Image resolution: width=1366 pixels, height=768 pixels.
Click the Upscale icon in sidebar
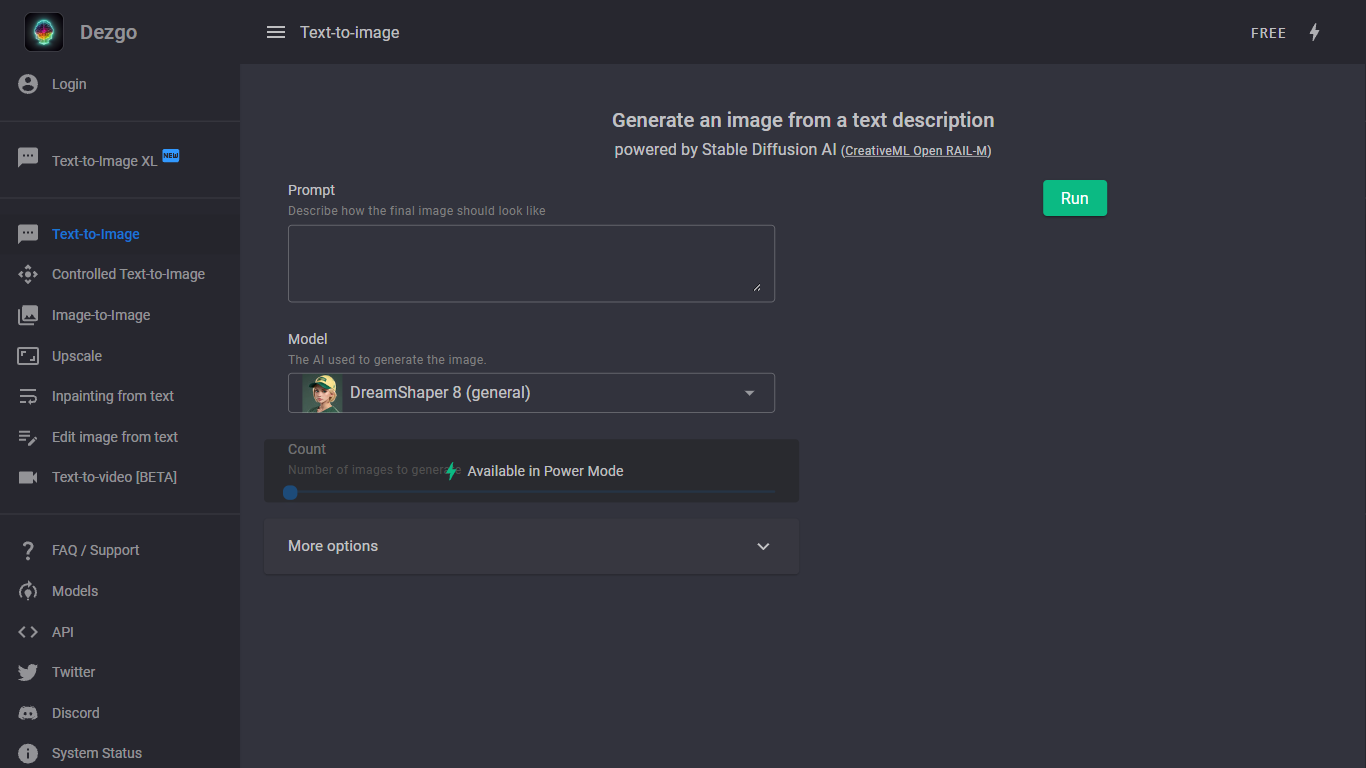(28, 356)
